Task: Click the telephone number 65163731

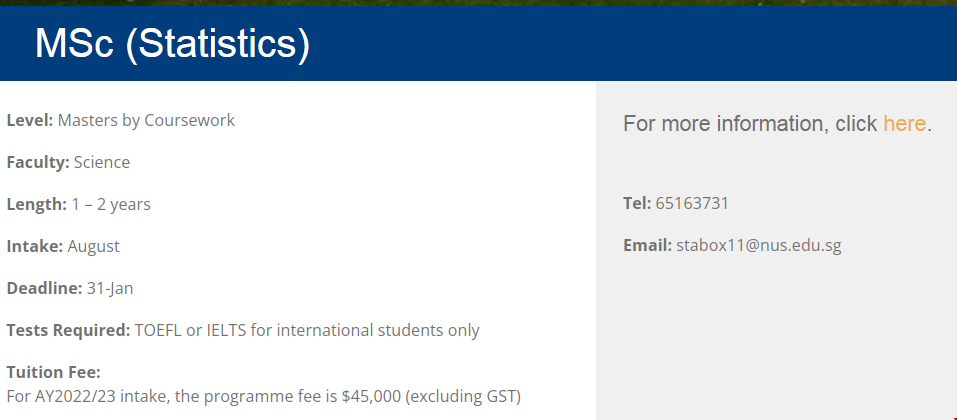Action: coord(692,203)
